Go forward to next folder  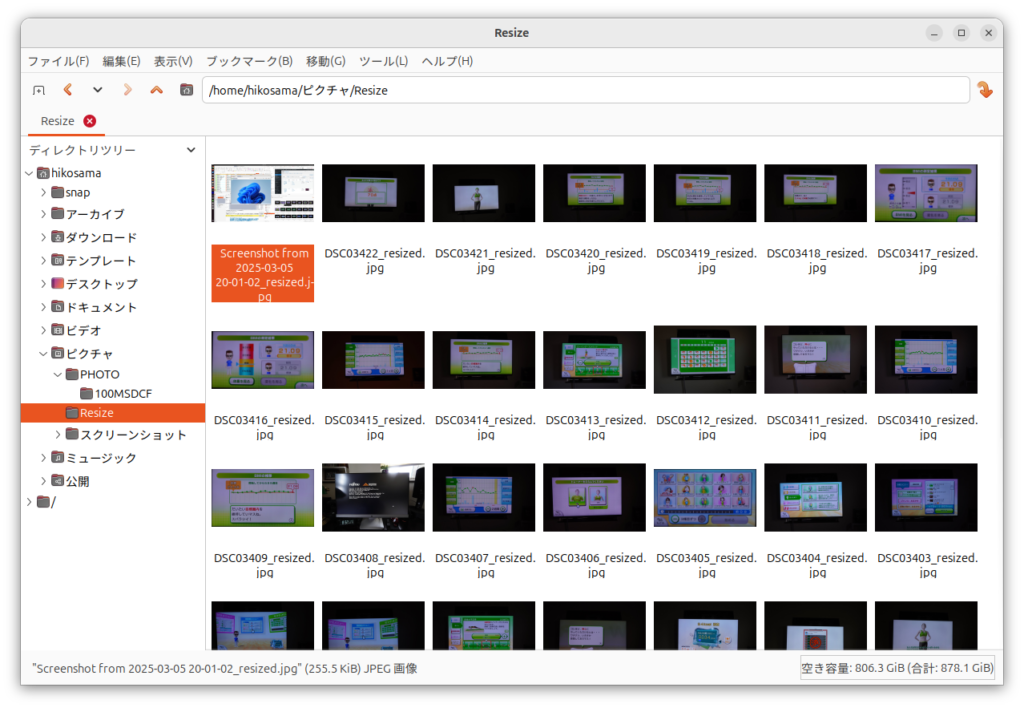(x=127, y=90)
